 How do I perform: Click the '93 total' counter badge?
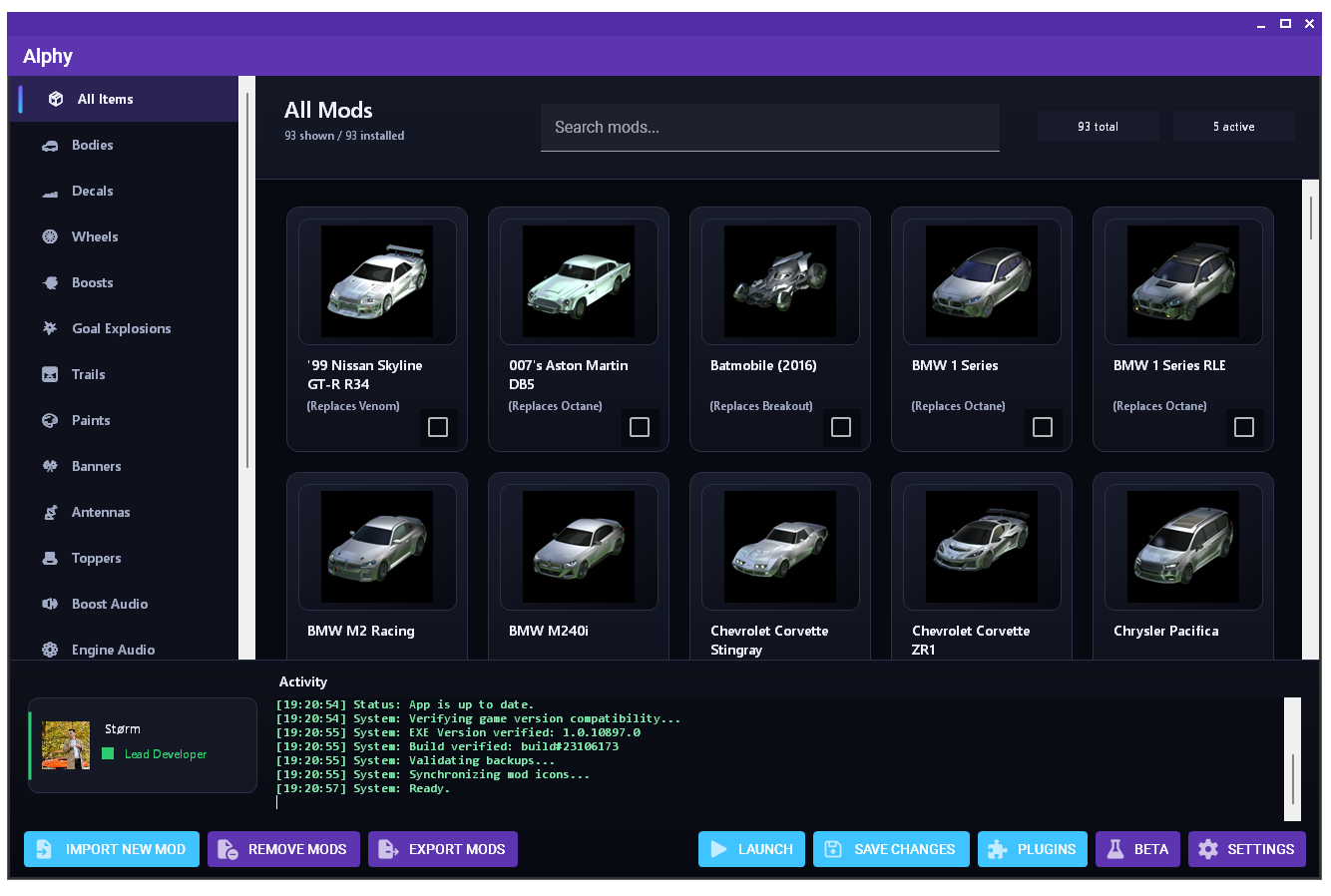pos(1099,127)
